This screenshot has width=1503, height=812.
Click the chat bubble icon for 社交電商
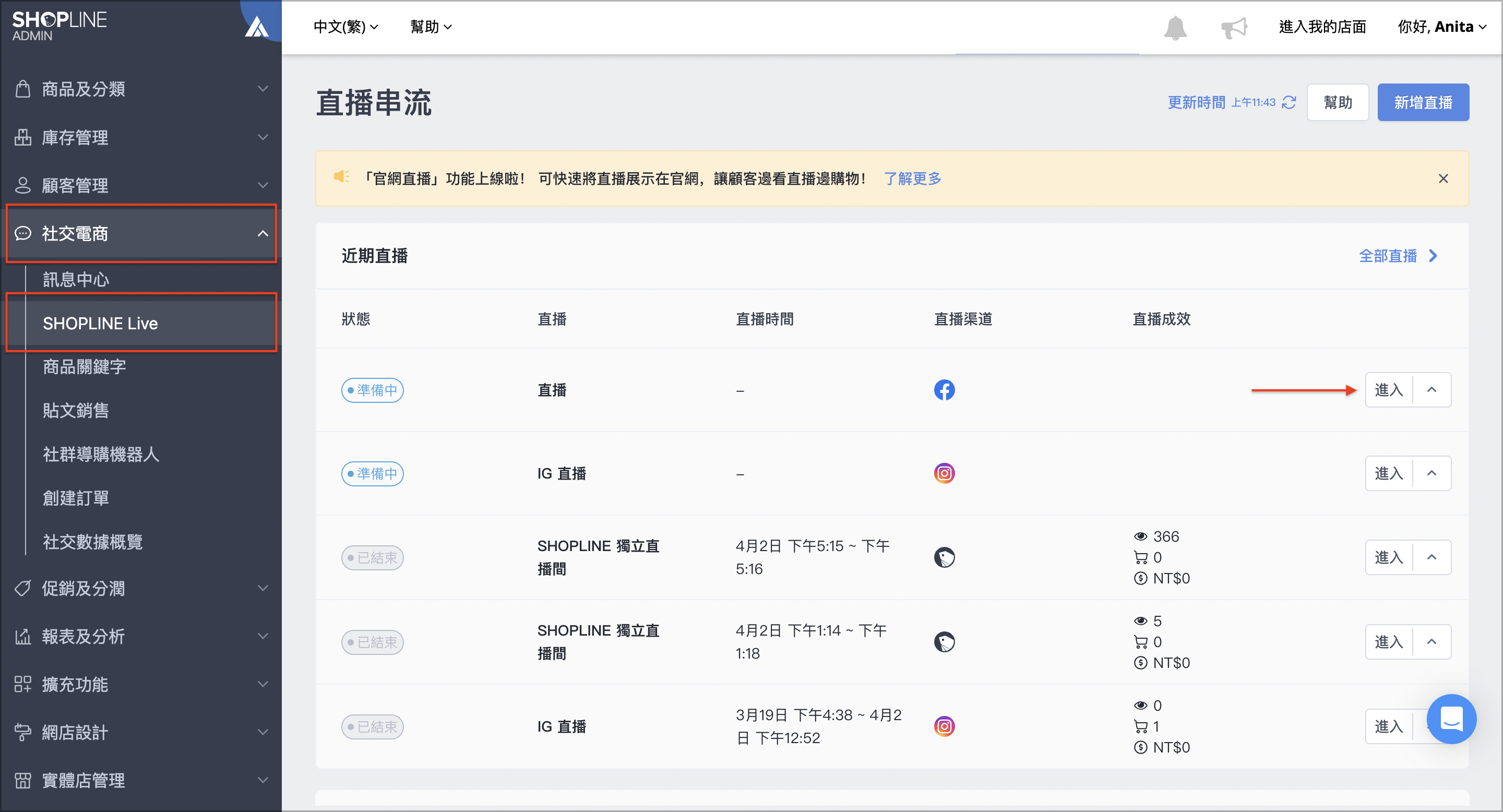tap(23, 233)
